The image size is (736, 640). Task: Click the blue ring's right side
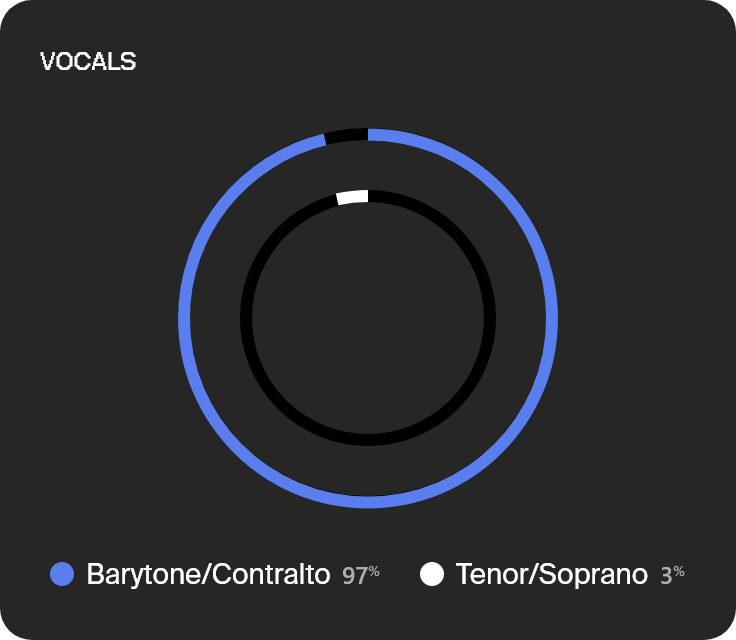[x=552, y=318]
